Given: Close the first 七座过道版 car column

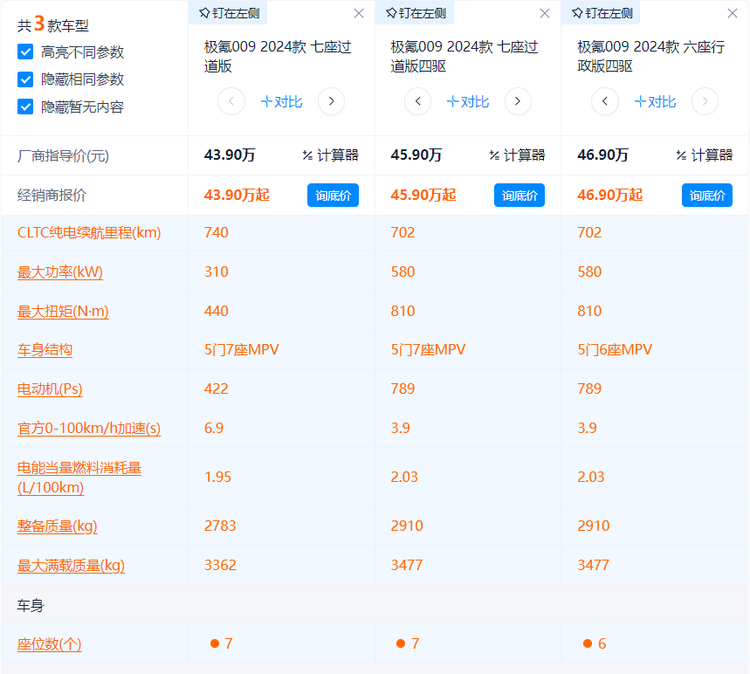Looking at the screenshot, I should pyautogui.click(x=359, y=14).
